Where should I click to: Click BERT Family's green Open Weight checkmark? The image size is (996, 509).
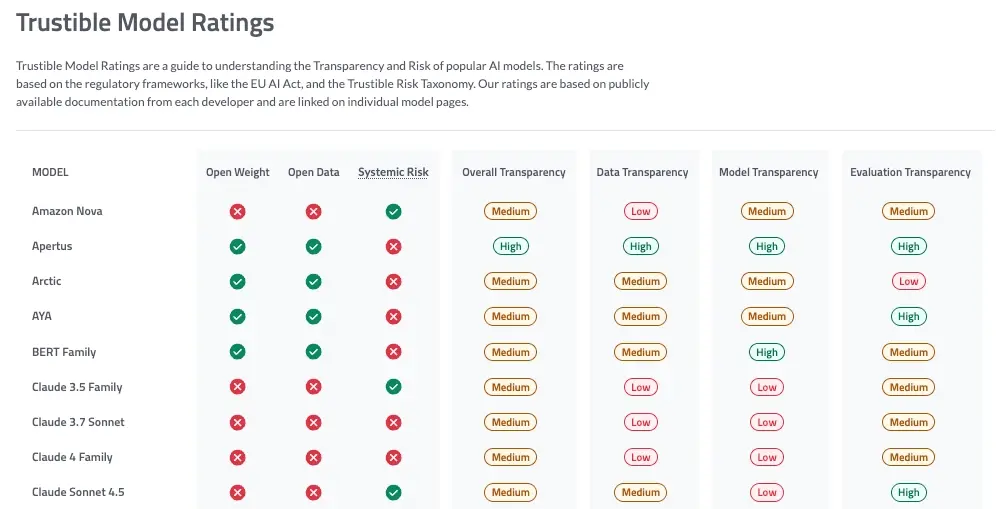[238, 352]
